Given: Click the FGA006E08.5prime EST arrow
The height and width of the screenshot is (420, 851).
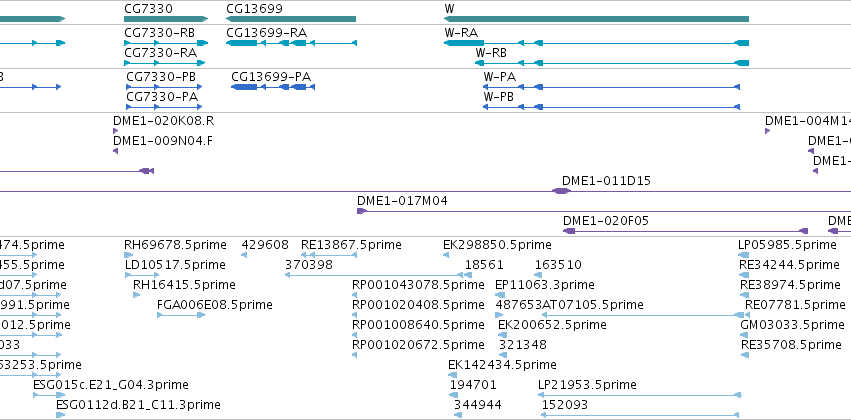Looking at the screenshot, I should (x=181, y=315).
